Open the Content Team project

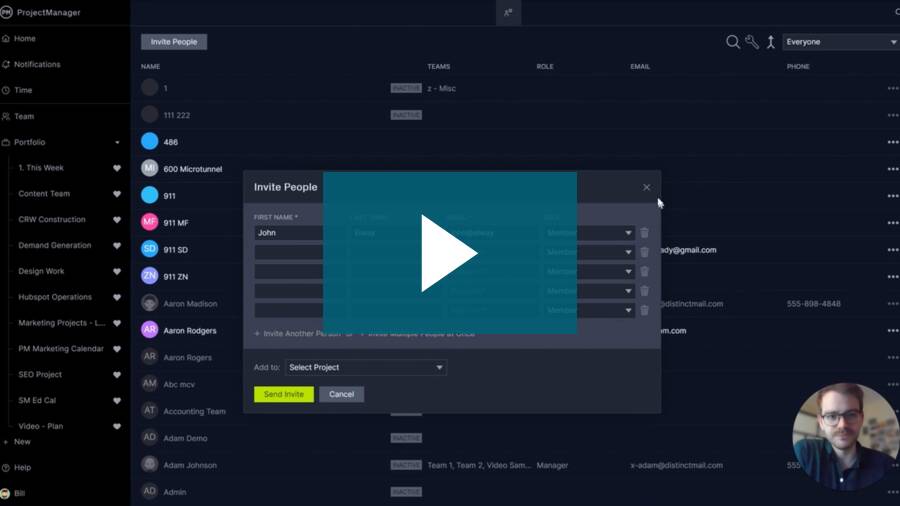pyautogui.click(x=44, y=194)
